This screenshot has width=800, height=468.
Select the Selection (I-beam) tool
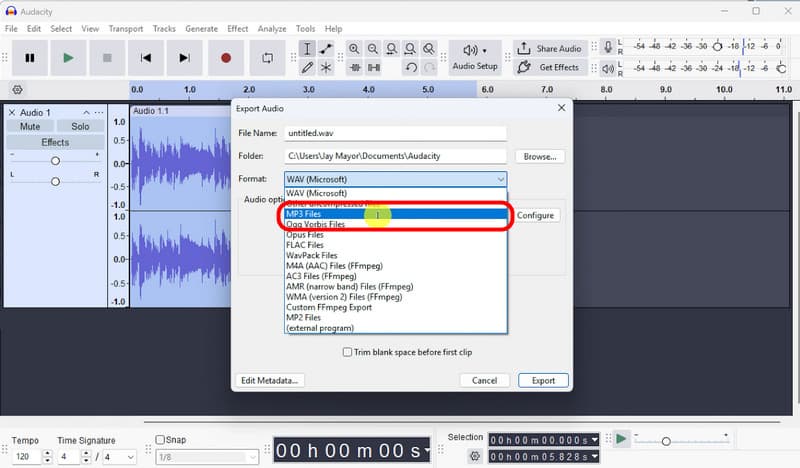pyautogui.click(x=307, y=49)
